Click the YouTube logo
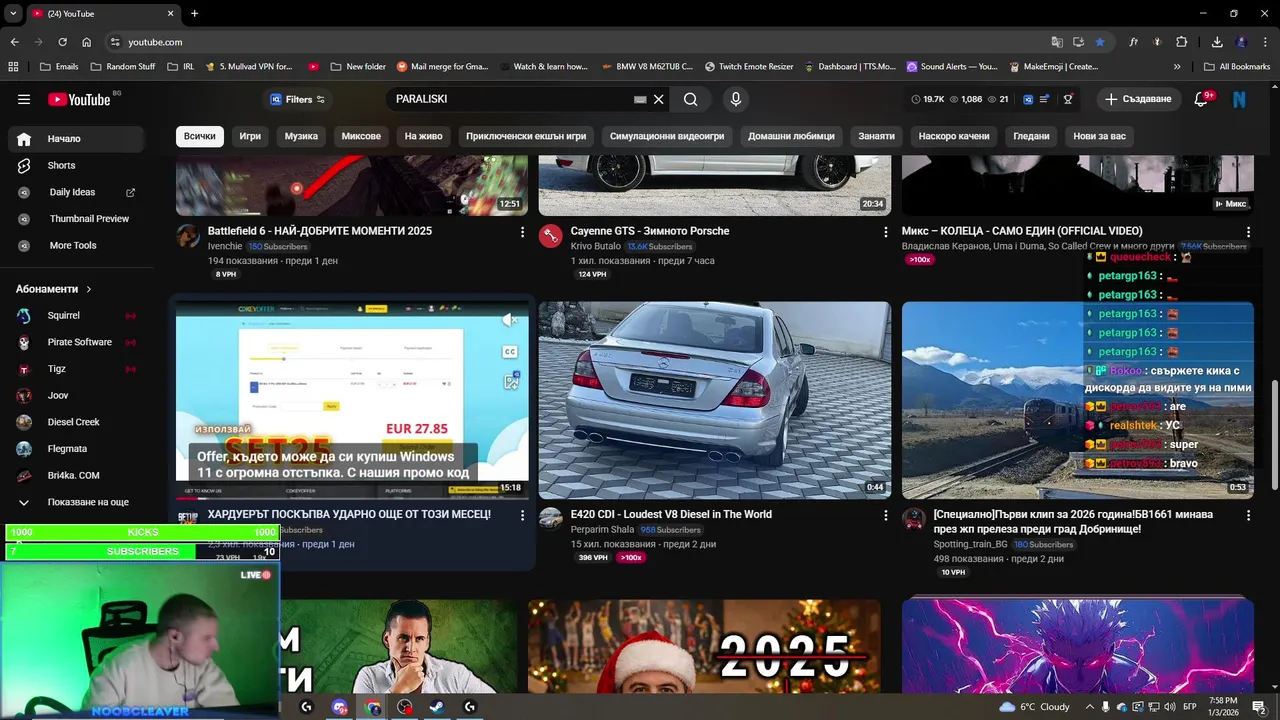Screen dimensions: 1280x720 (80, 99)
